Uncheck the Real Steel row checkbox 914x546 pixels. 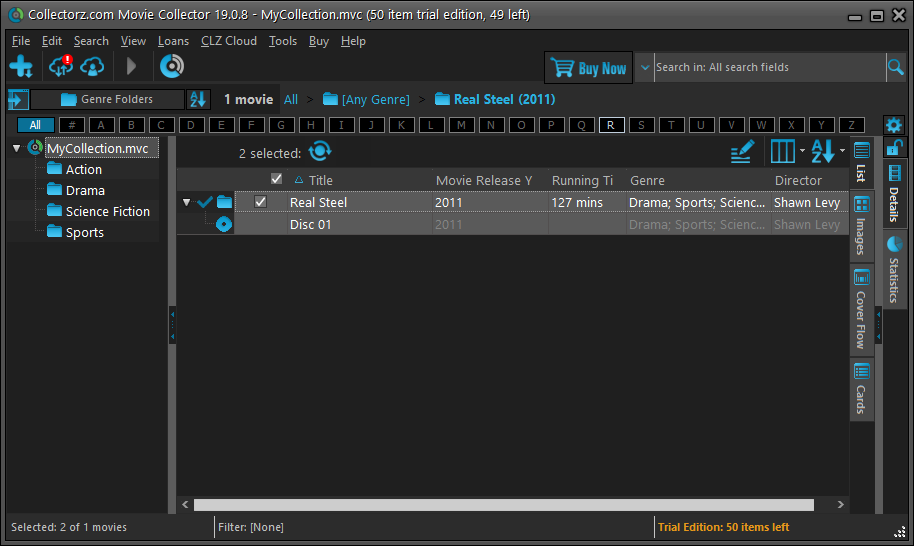pyautogui.click(x=261, y=202)
